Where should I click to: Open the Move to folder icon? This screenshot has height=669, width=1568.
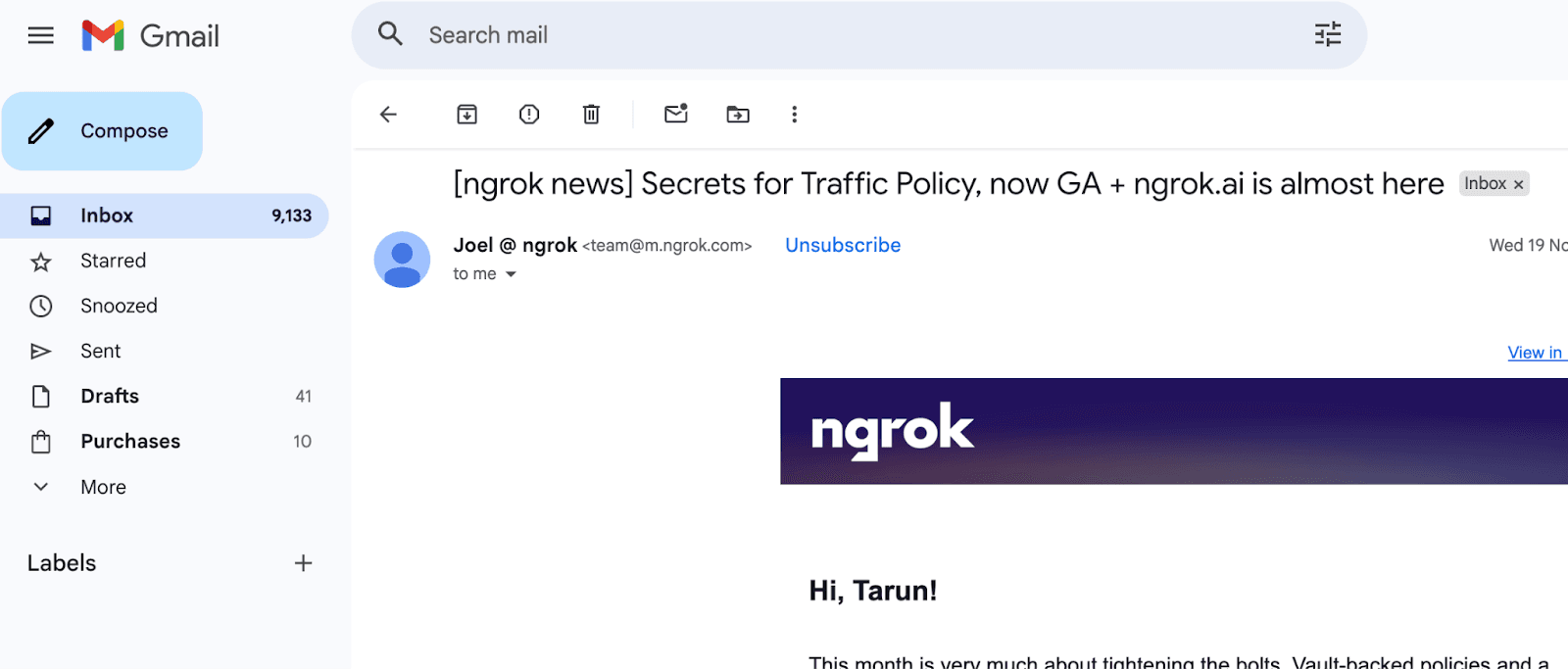coord(738,115)
